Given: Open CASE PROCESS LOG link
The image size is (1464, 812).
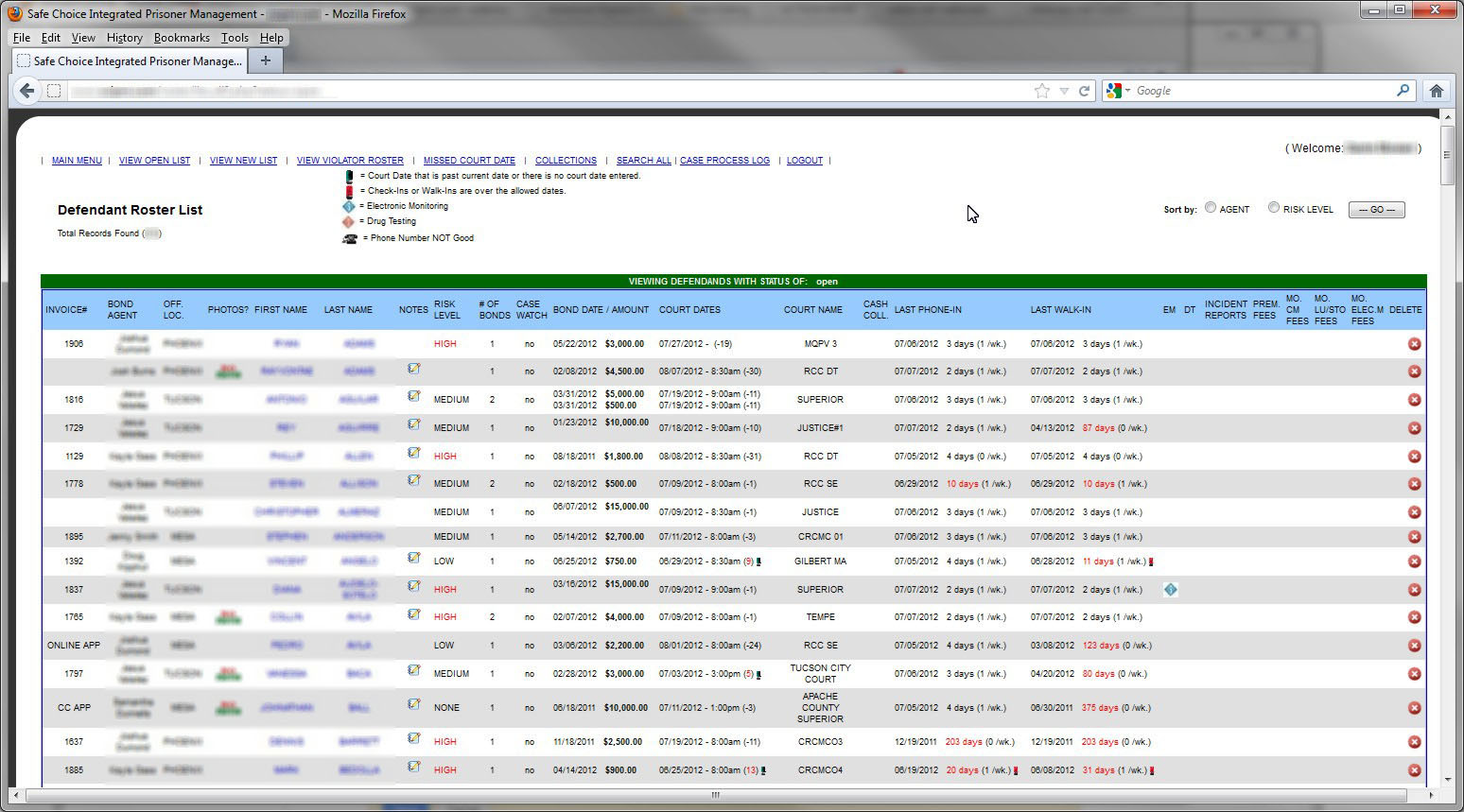Looking at the screenshot, I should pos(724,161).
